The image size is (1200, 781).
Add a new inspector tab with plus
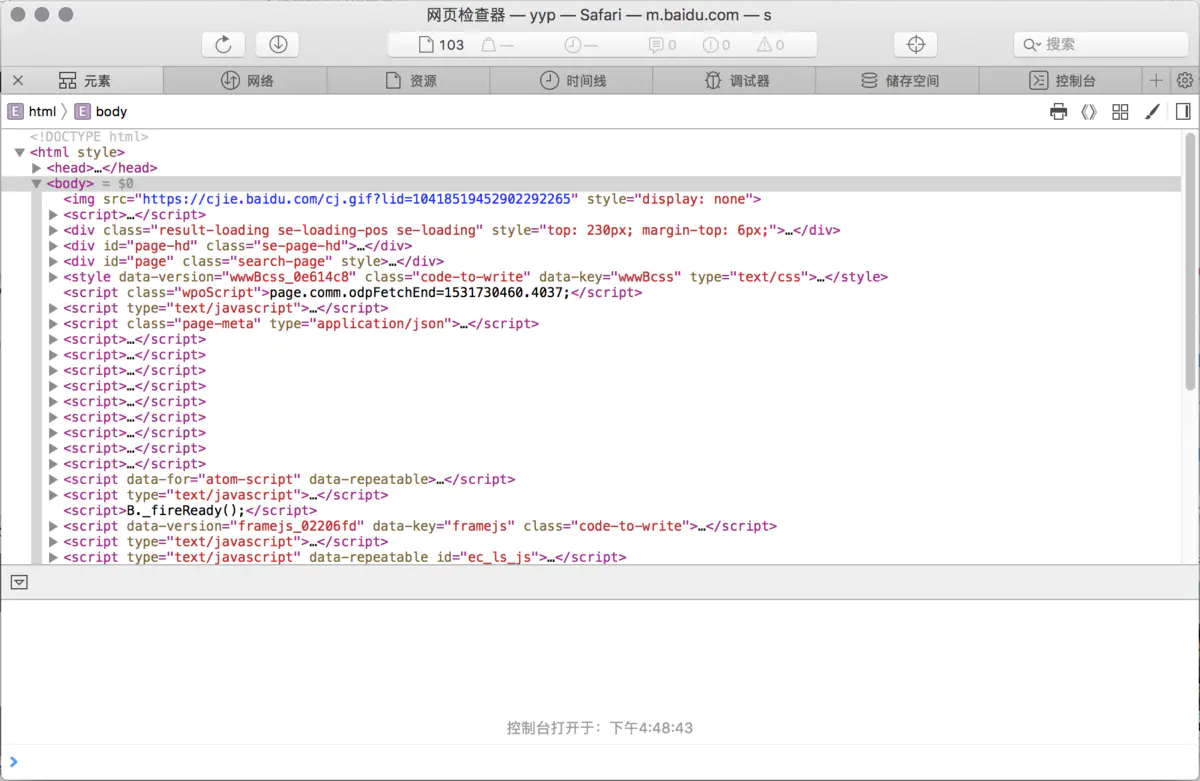tap(1156, 81)
